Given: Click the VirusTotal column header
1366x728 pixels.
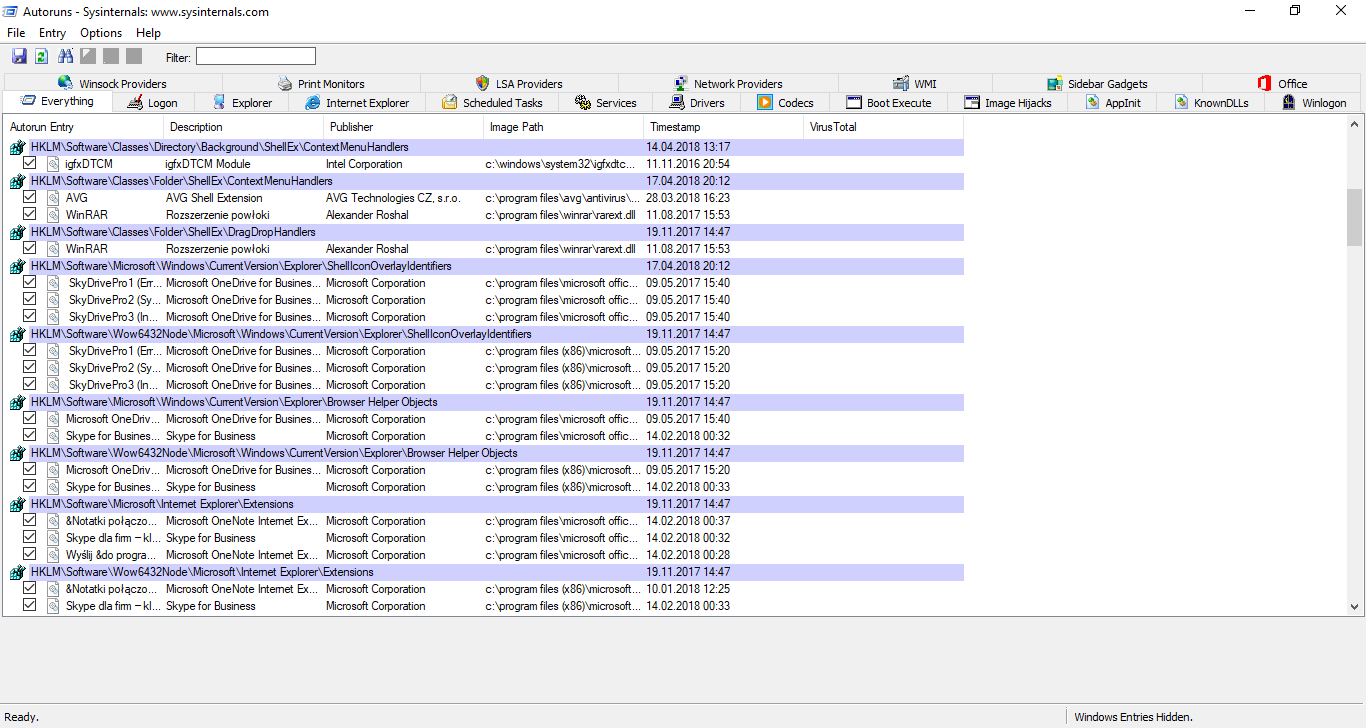Looking at the screenshot, I should (884, 127).
